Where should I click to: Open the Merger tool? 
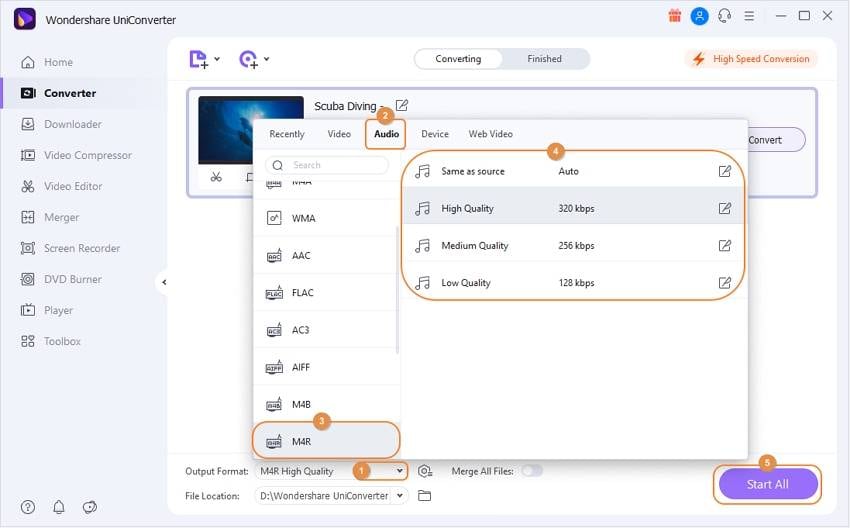[x=49, y=217]
